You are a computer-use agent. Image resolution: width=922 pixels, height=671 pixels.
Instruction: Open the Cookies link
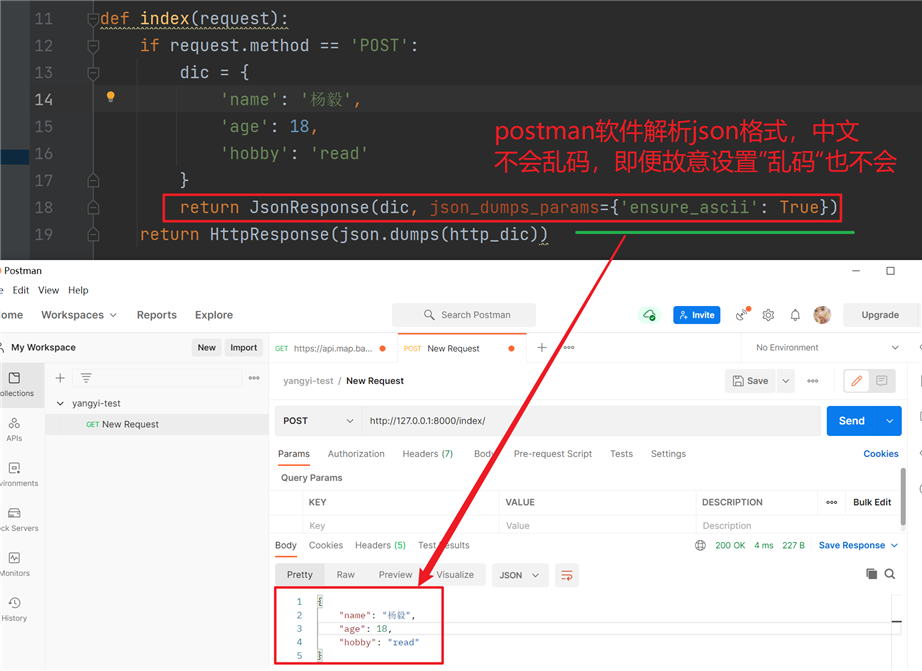pyautogui.click(x=880, y=454)
